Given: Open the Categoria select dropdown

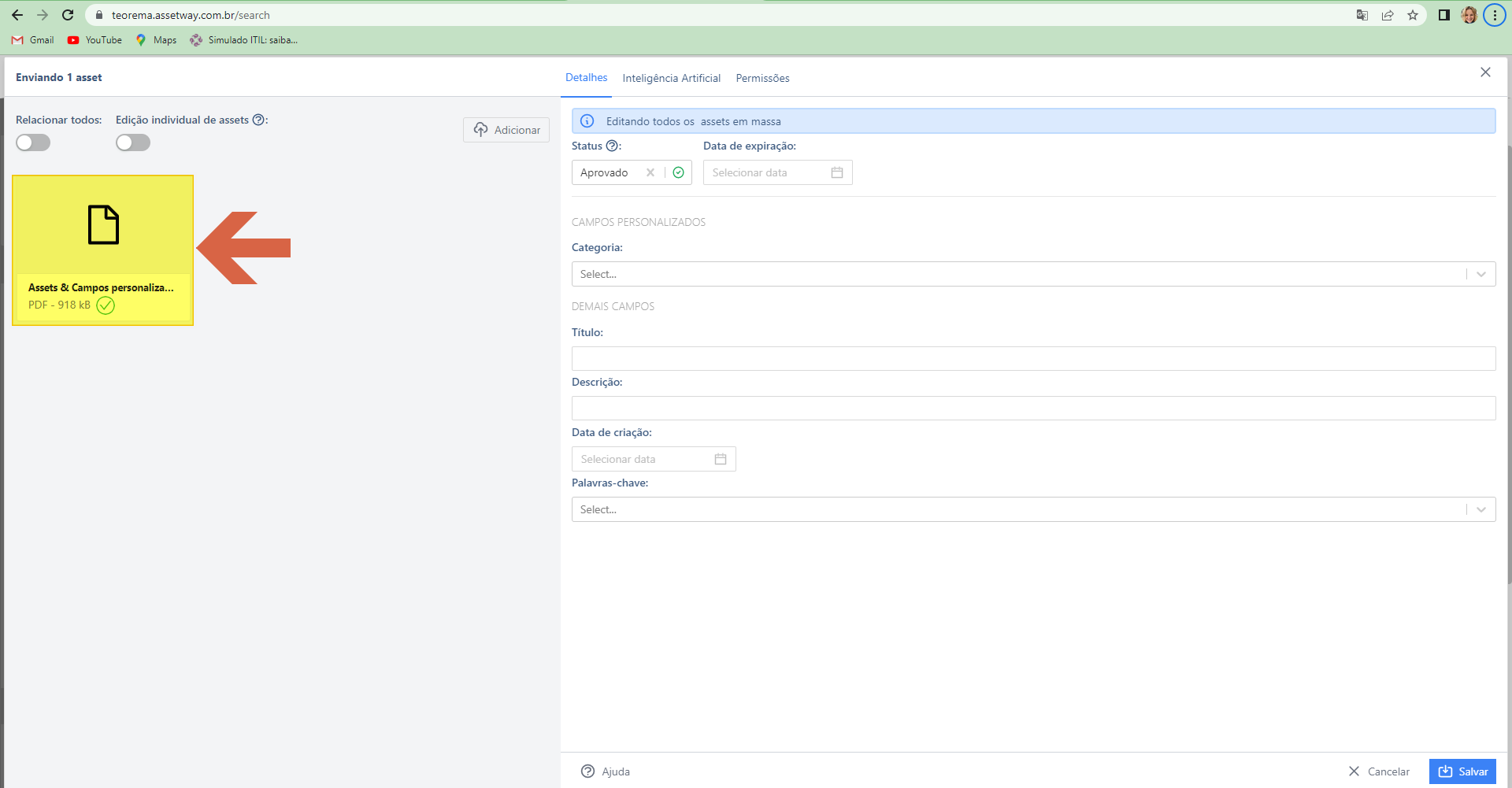Looking at the screenshot, I should coord(1033,274).
